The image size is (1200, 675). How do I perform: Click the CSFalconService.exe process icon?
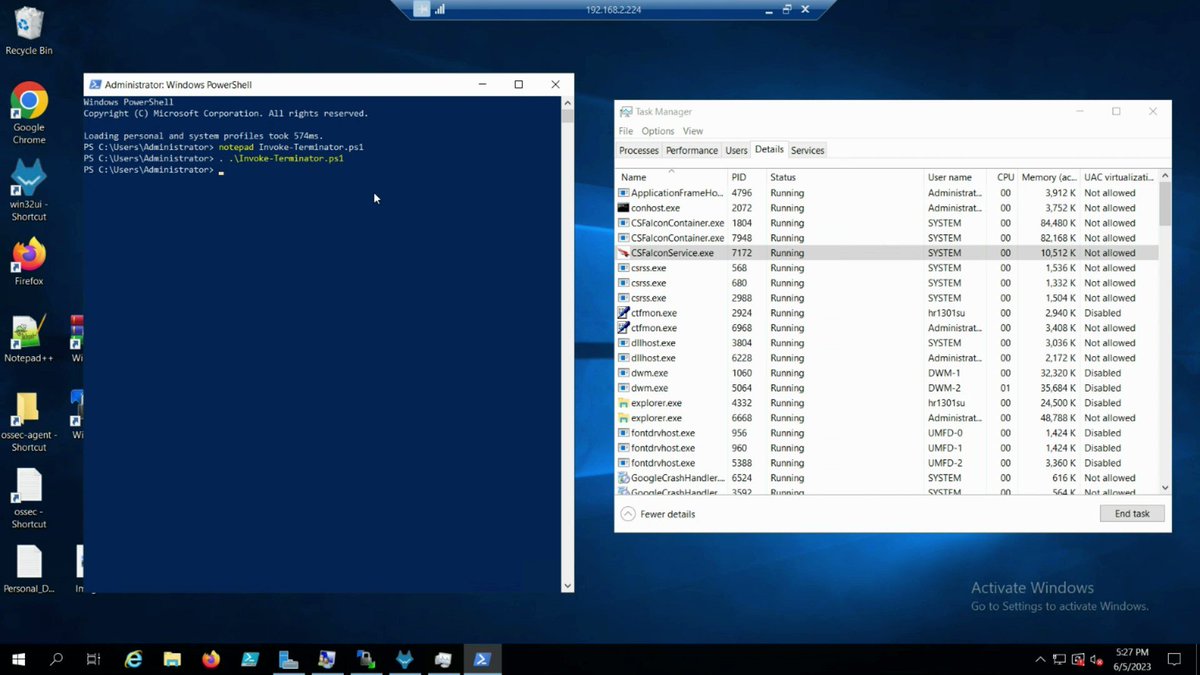click(623, 253)
